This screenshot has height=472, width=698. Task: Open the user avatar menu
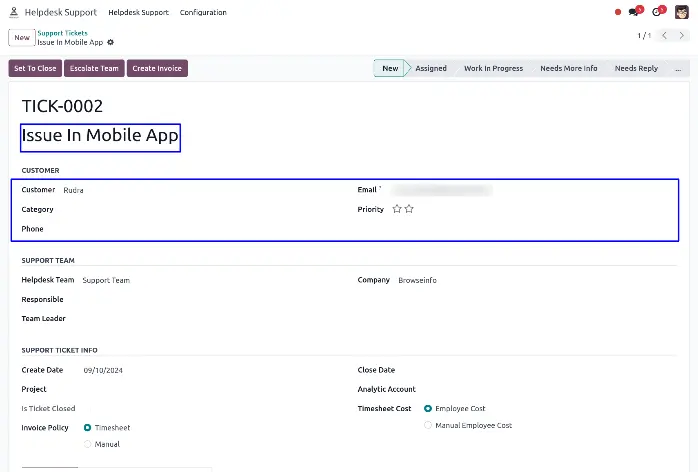682,12
